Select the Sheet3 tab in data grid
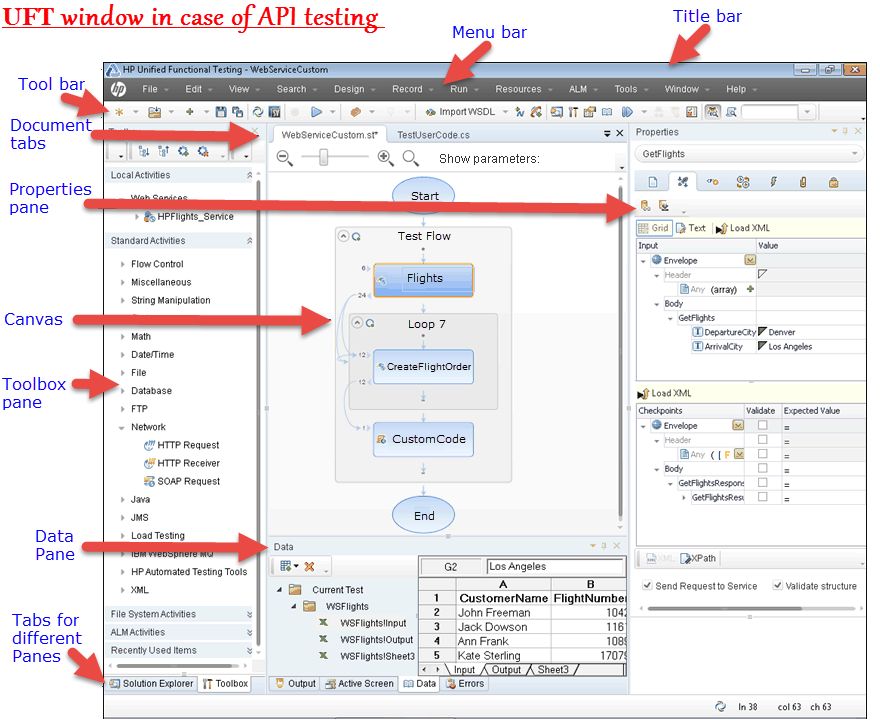 tap(553, 669)
